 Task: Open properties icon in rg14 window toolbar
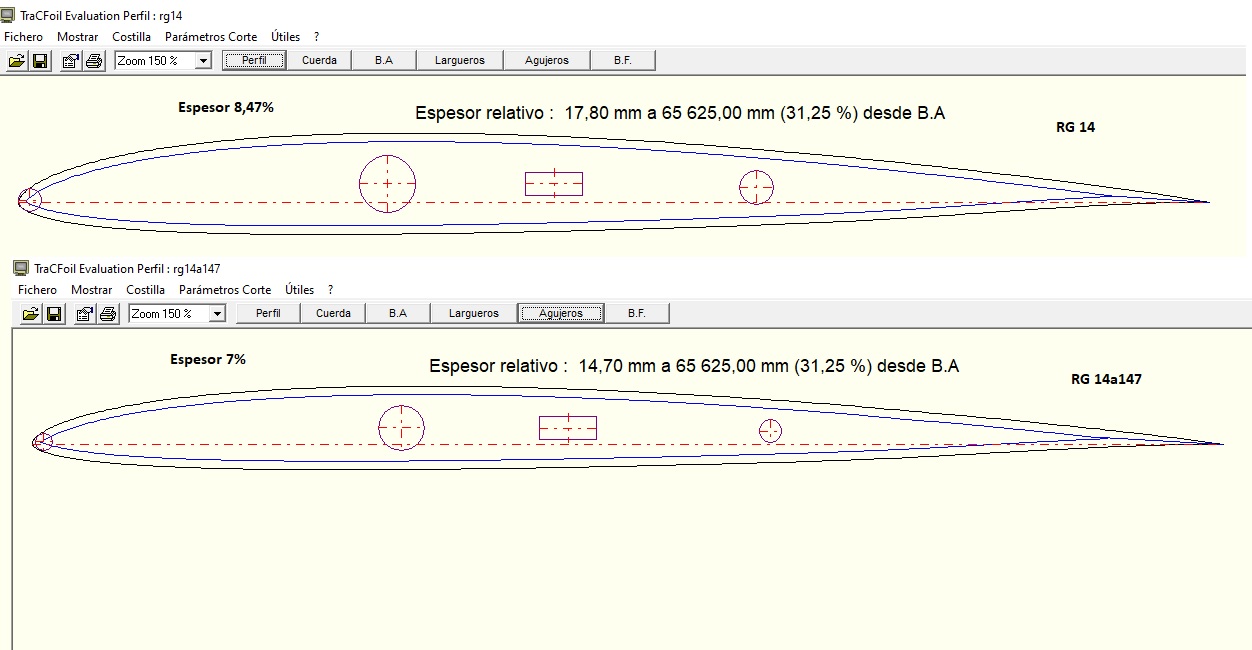click(x=70, y=61)
